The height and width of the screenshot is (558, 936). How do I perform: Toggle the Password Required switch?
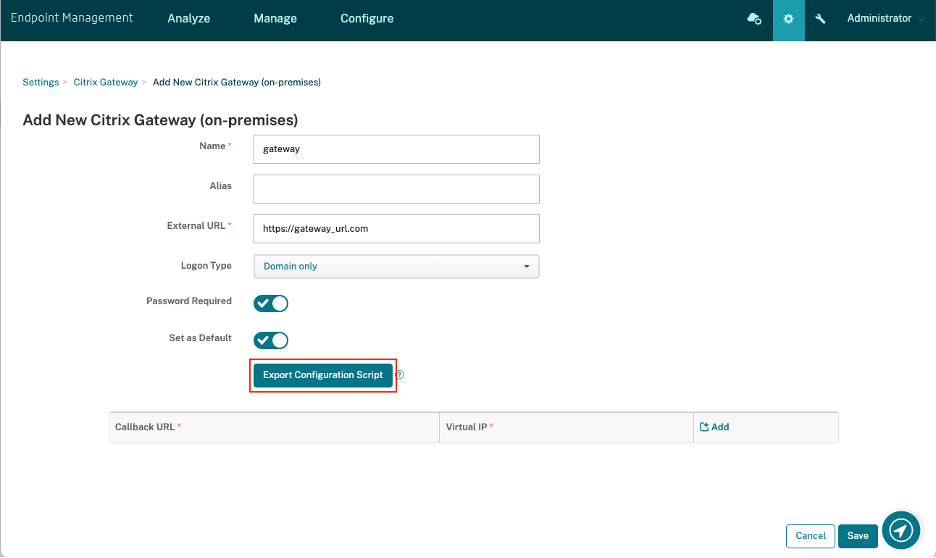(x=271, y=303)
